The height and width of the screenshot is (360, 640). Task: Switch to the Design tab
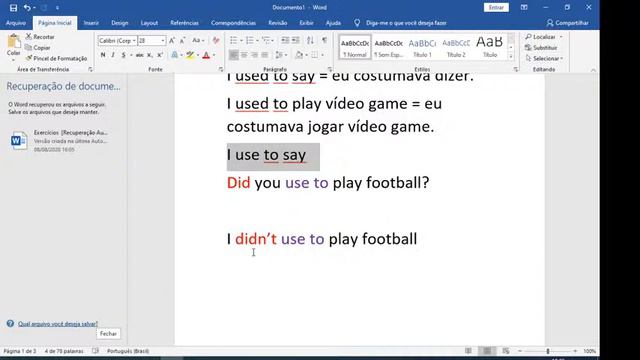click(120, 23)
